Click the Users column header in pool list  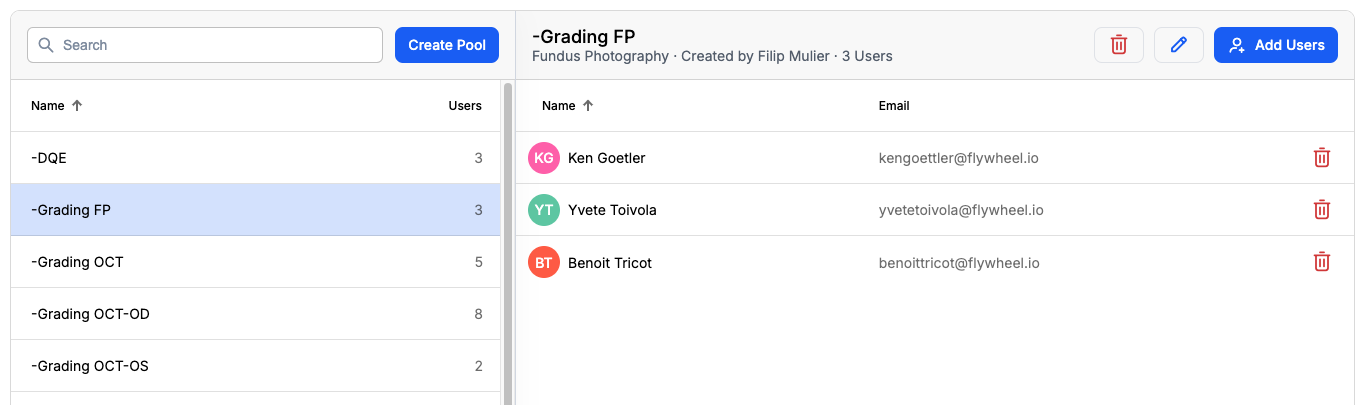point(465,106)
